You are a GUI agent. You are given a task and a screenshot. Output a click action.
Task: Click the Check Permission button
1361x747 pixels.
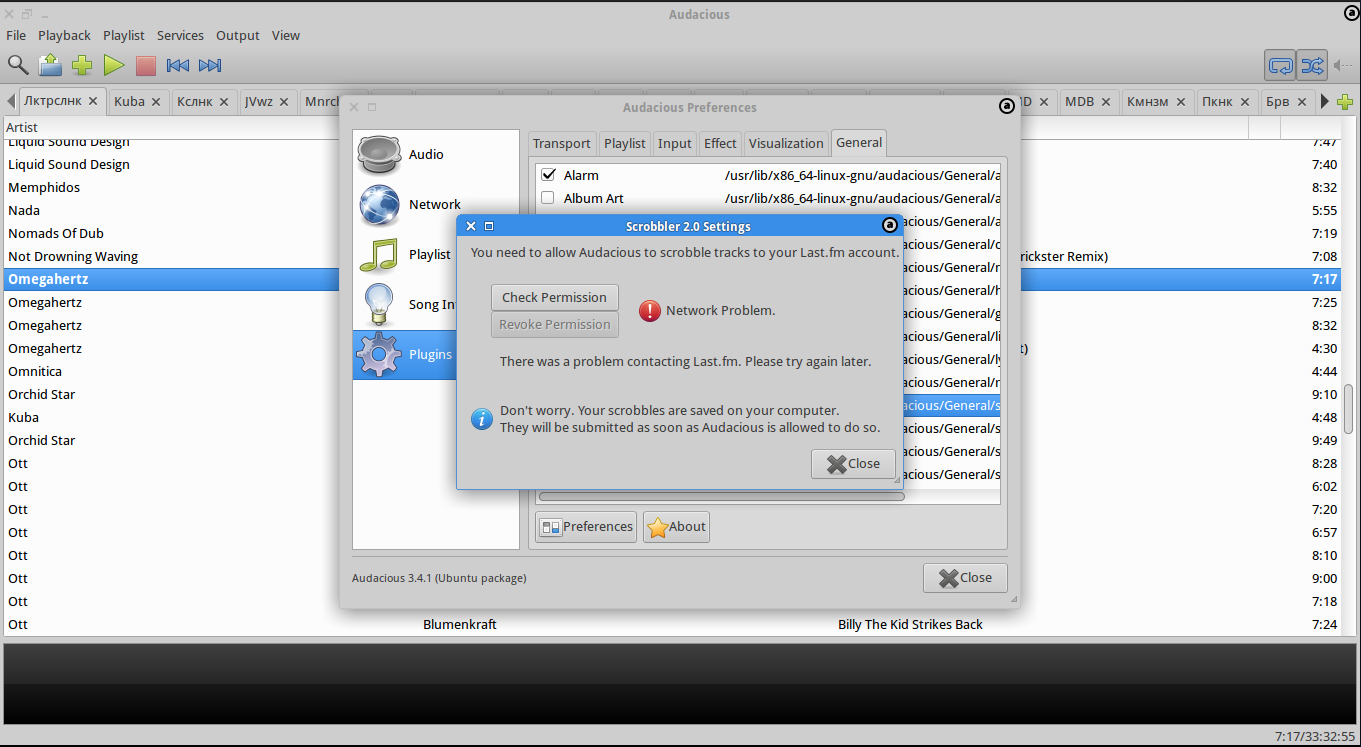click(x=554, y=297)
